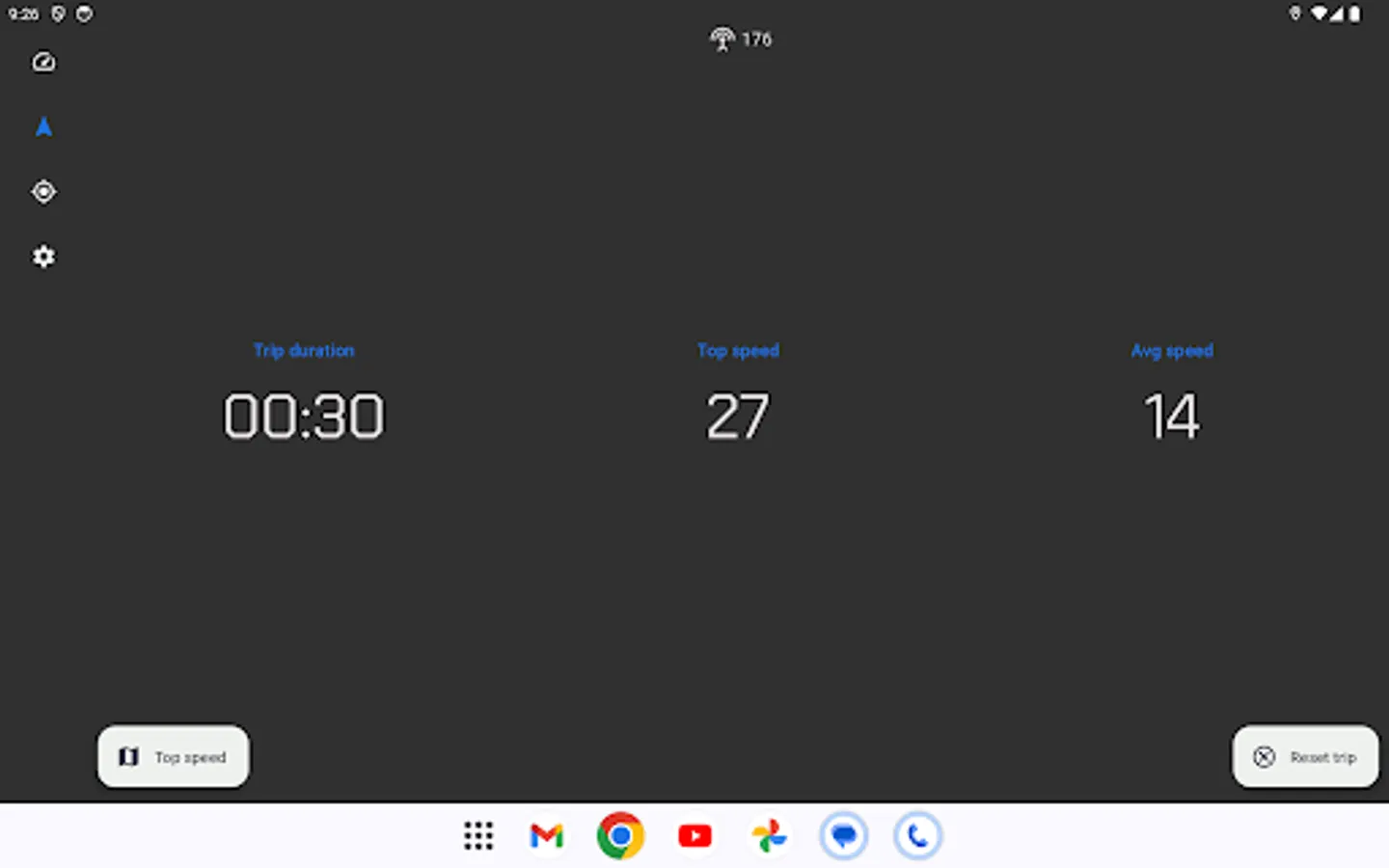
Task: Open the Messages app
Action: click(843, 835)
